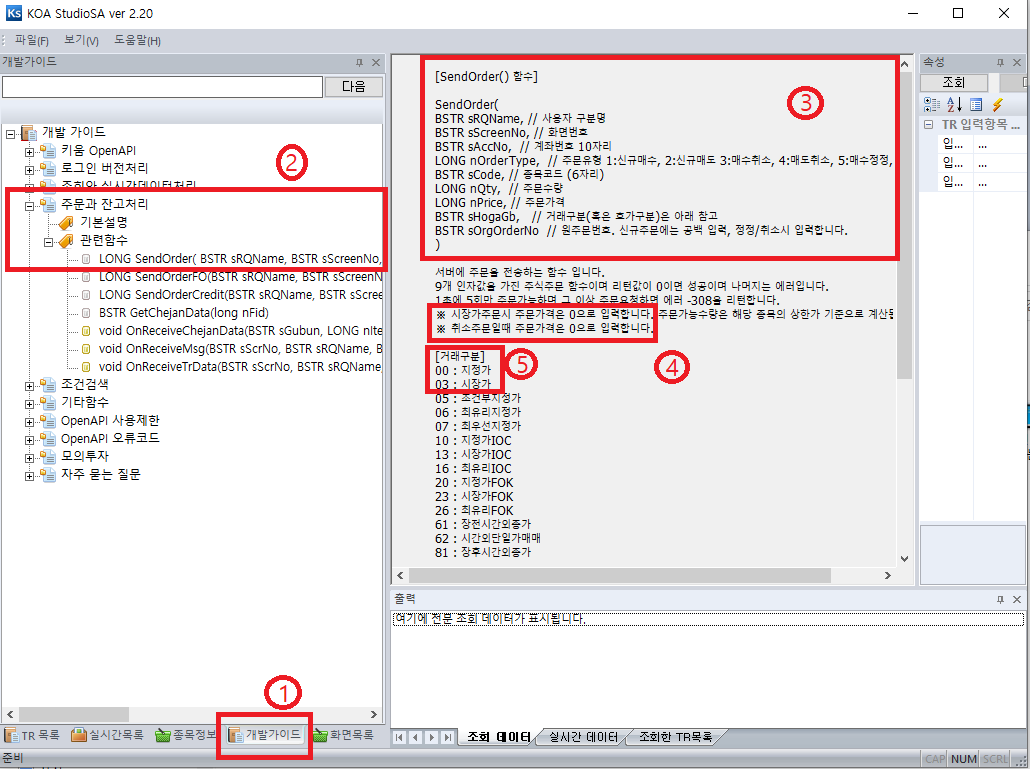The height and width of the screenshot is (769, 1030).
Task: Go to previous output tab arrow
Action: tap(415, 737)
